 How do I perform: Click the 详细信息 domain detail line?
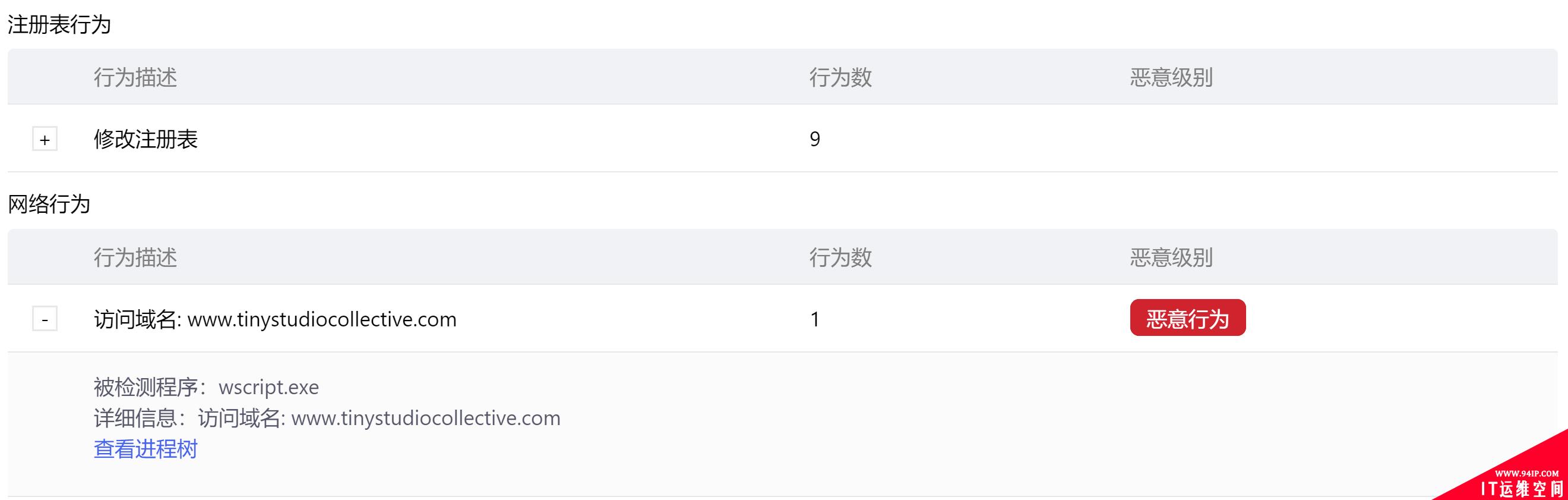click(x=327, y=419)
